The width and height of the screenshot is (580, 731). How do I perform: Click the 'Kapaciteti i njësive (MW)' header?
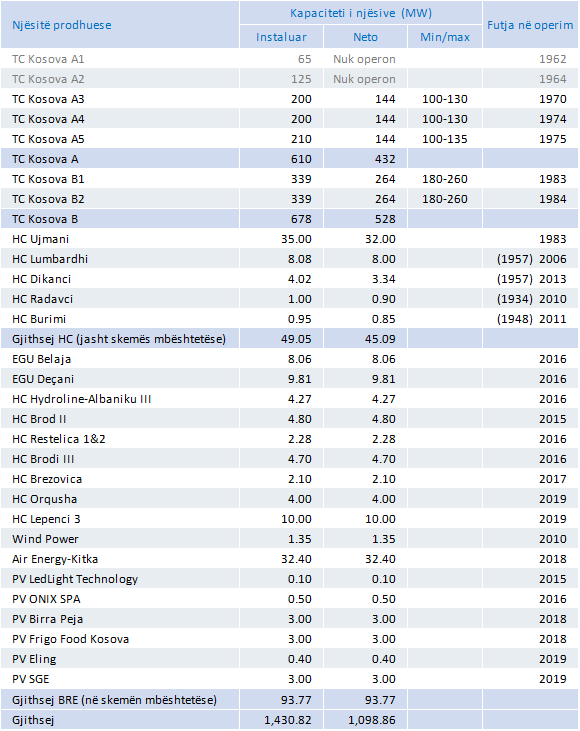point(361,13)
